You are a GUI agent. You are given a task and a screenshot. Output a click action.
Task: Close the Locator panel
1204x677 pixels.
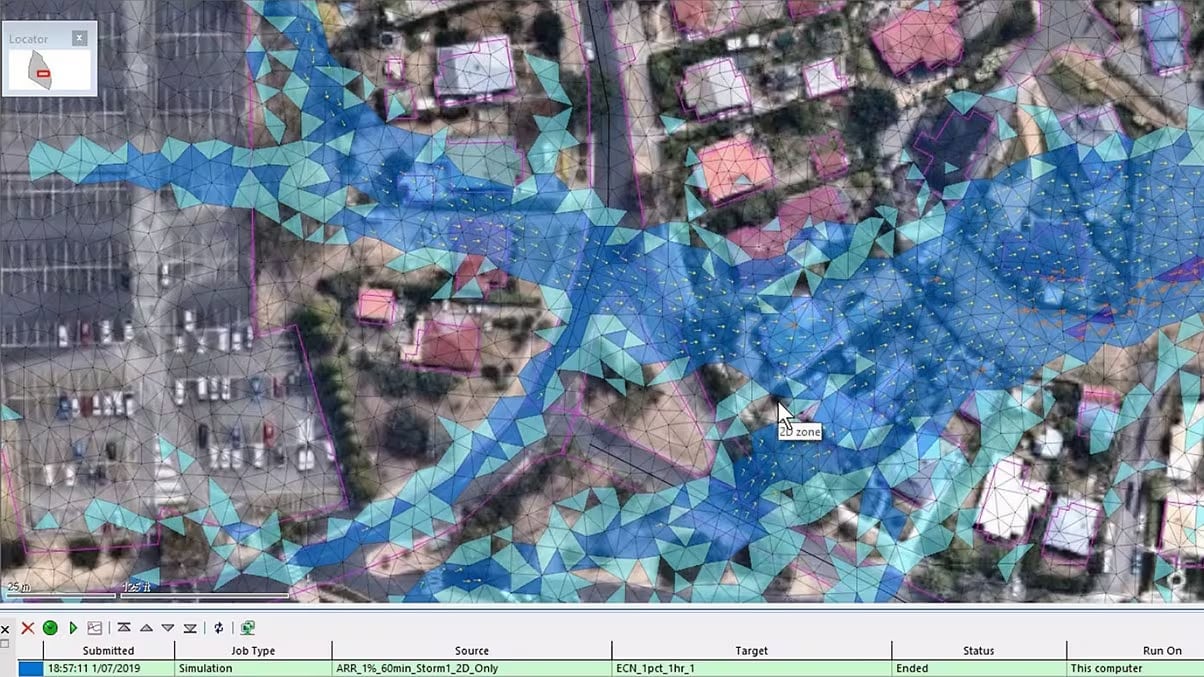(x=80, y=38)
